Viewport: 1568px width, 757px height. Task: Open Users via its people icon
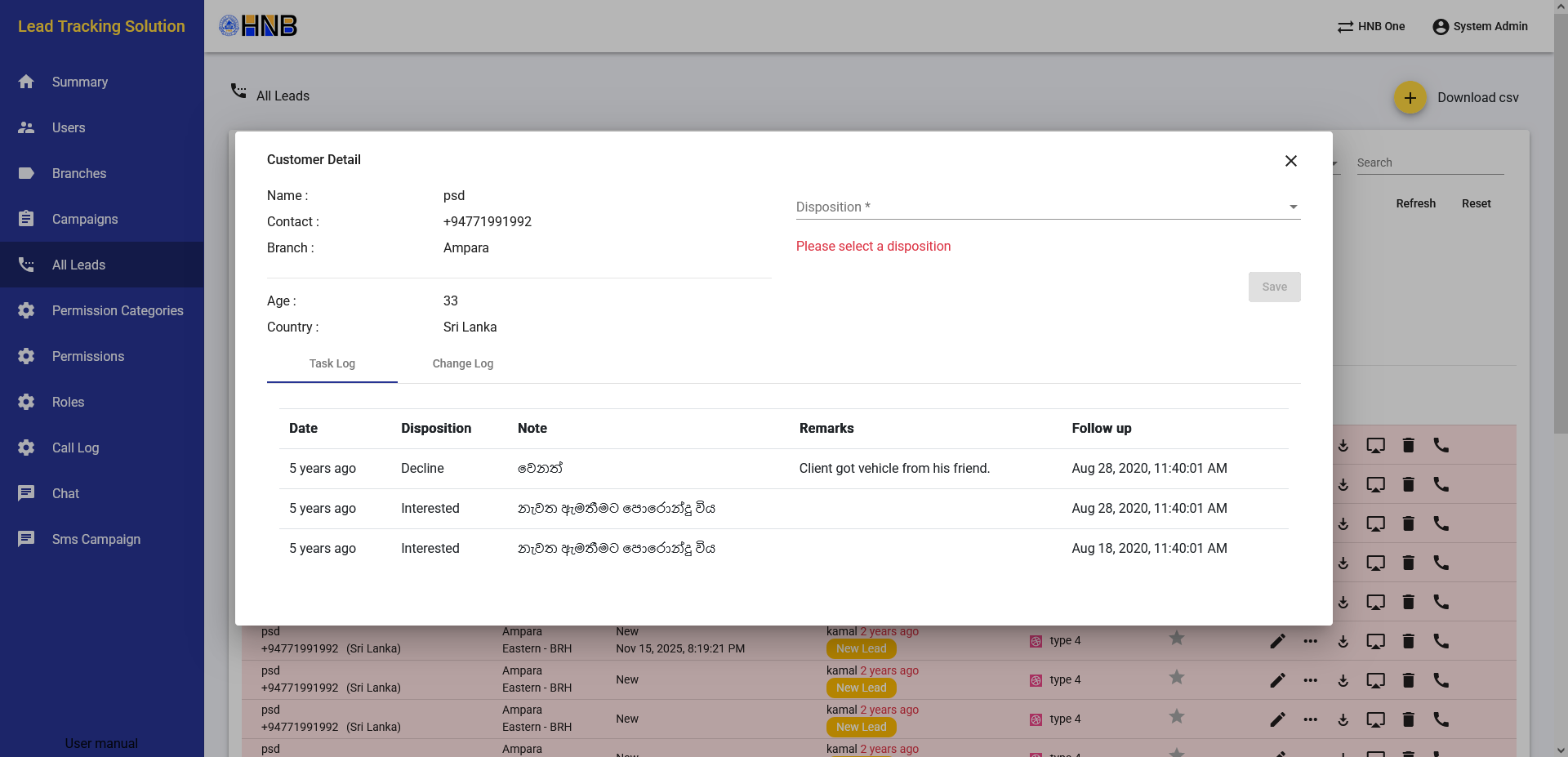pos(26,127)
